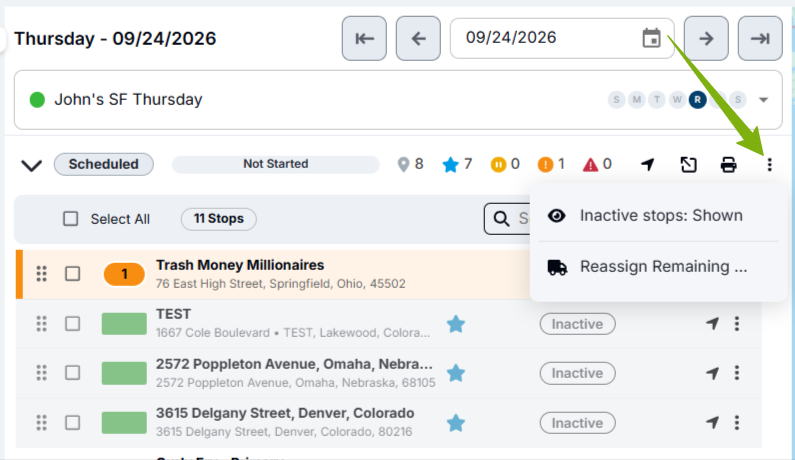Tick the Trash Money Millionaires checkbox
The height and width of the screenshot is (460, 795).
tap(73, 274)
